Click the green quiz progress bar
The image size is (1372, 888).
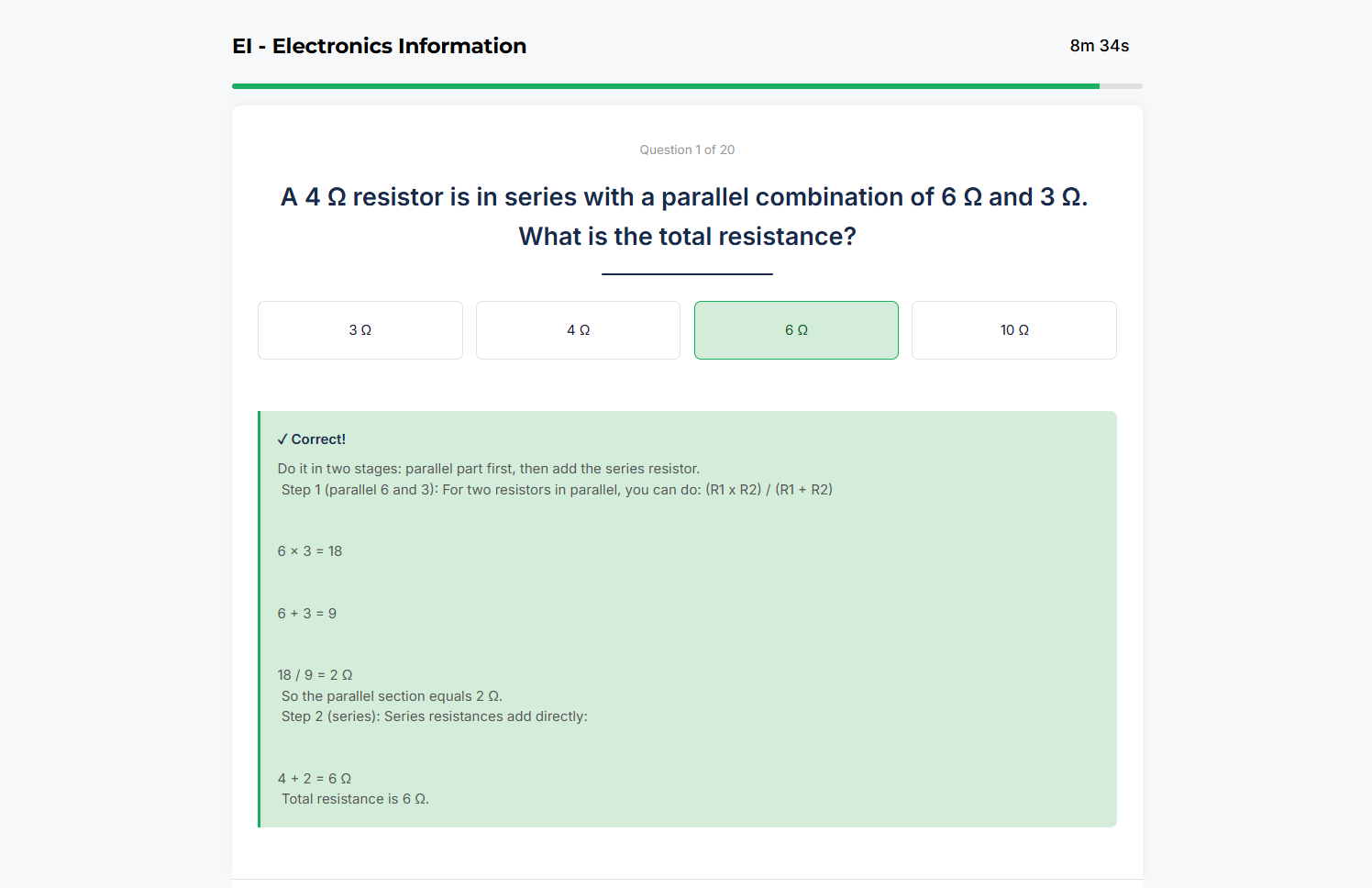pyautogui.click(x=665, y=85)
